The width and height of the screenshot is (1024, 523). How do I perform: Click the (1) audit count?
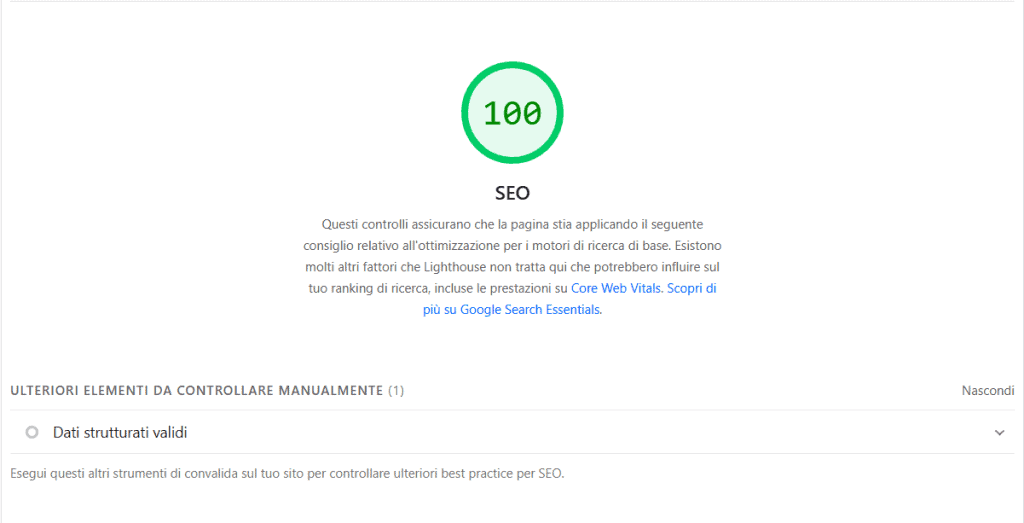point(396,390)
